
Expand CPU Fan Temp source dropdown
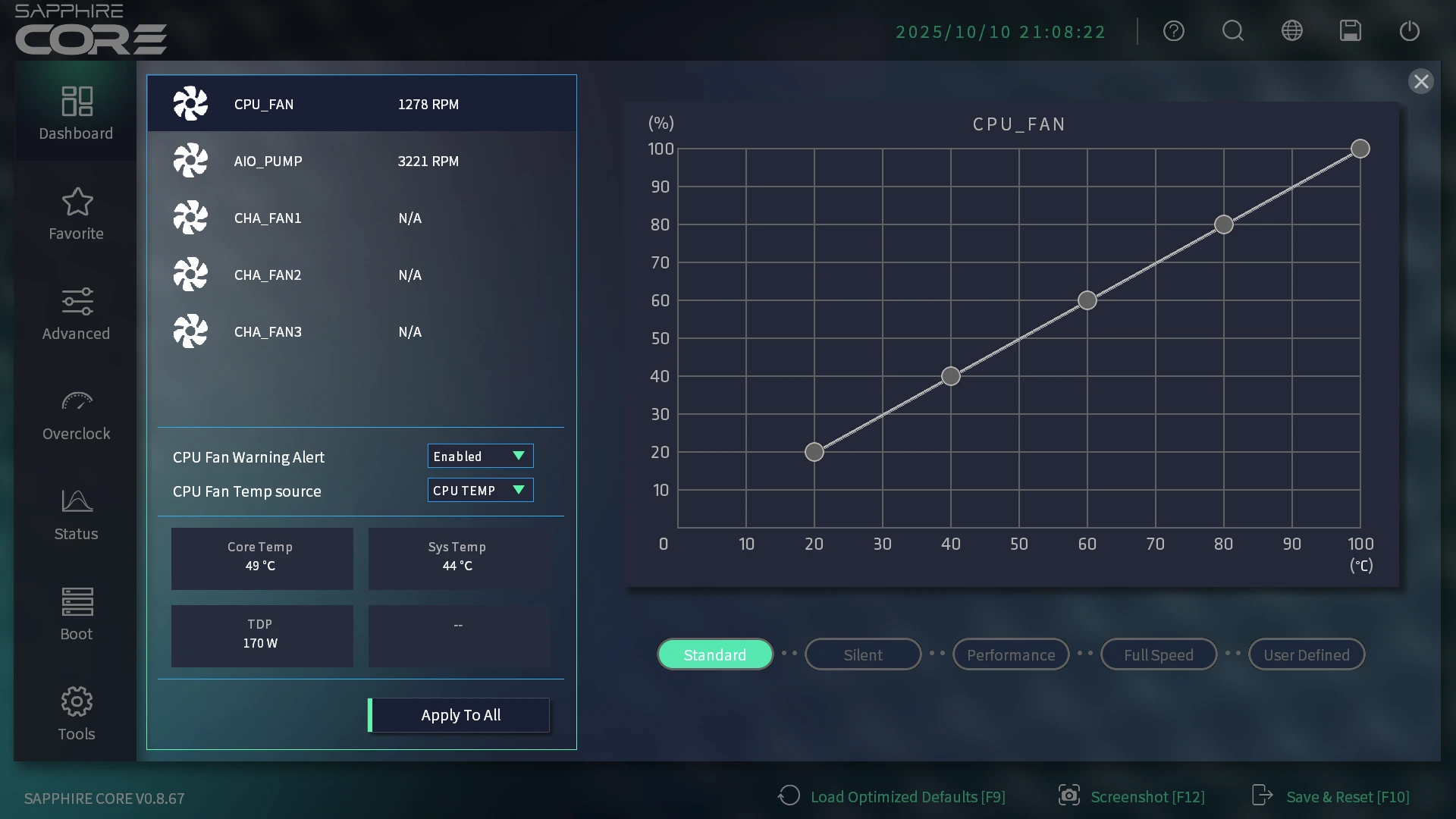coord(480,490)
